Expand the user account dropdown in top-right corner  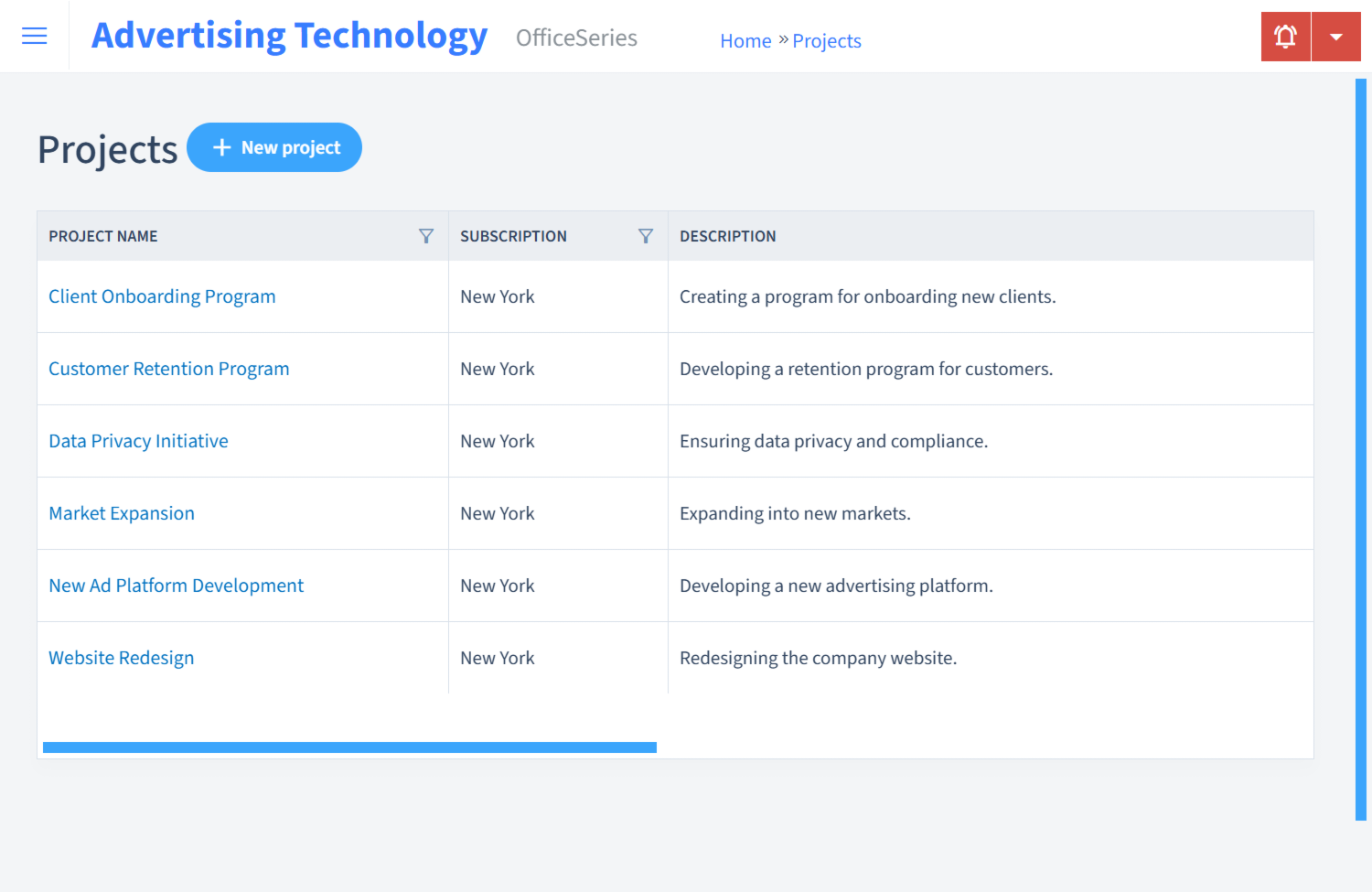coord(1335,36)
